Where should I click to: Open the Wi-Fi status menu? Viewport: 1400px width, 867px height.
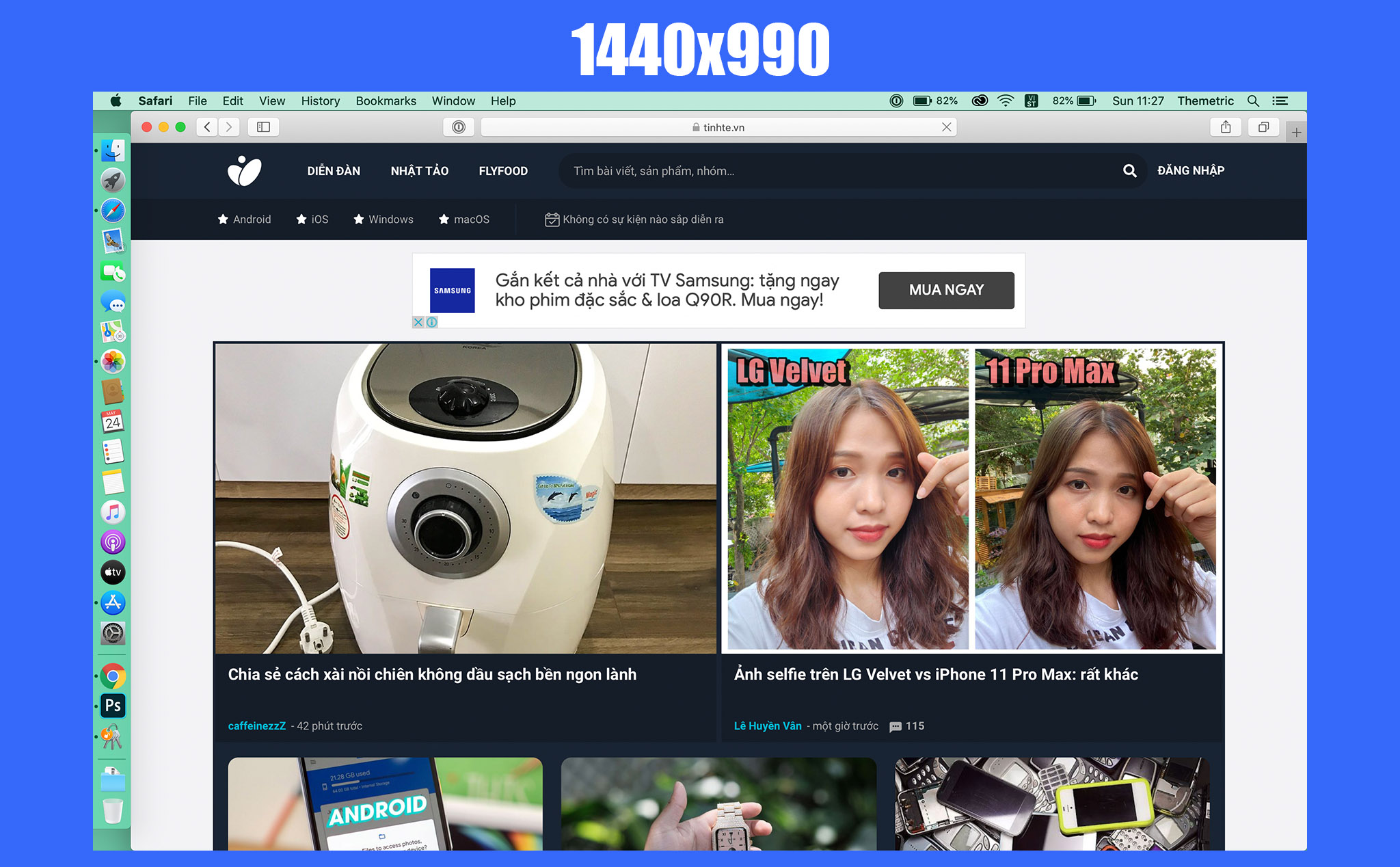(1005, 101)
